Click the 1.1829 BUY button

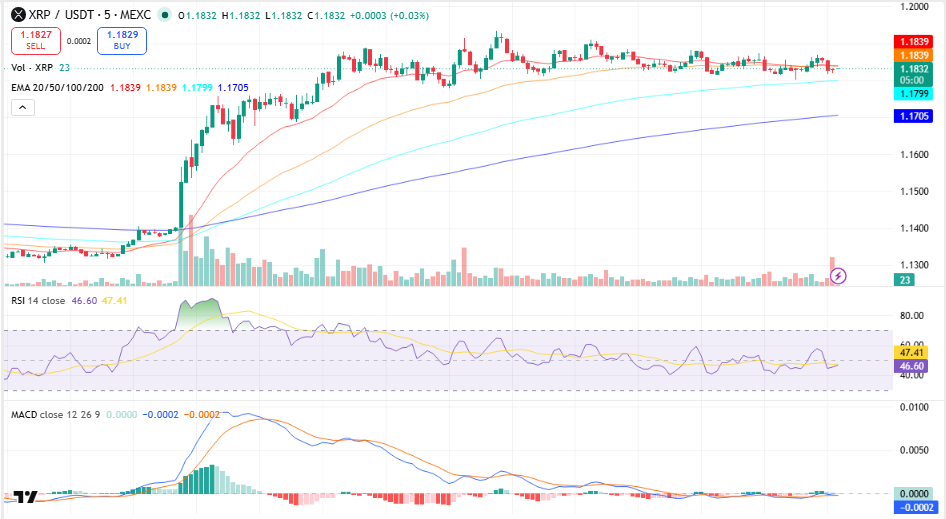pos(122,40)
